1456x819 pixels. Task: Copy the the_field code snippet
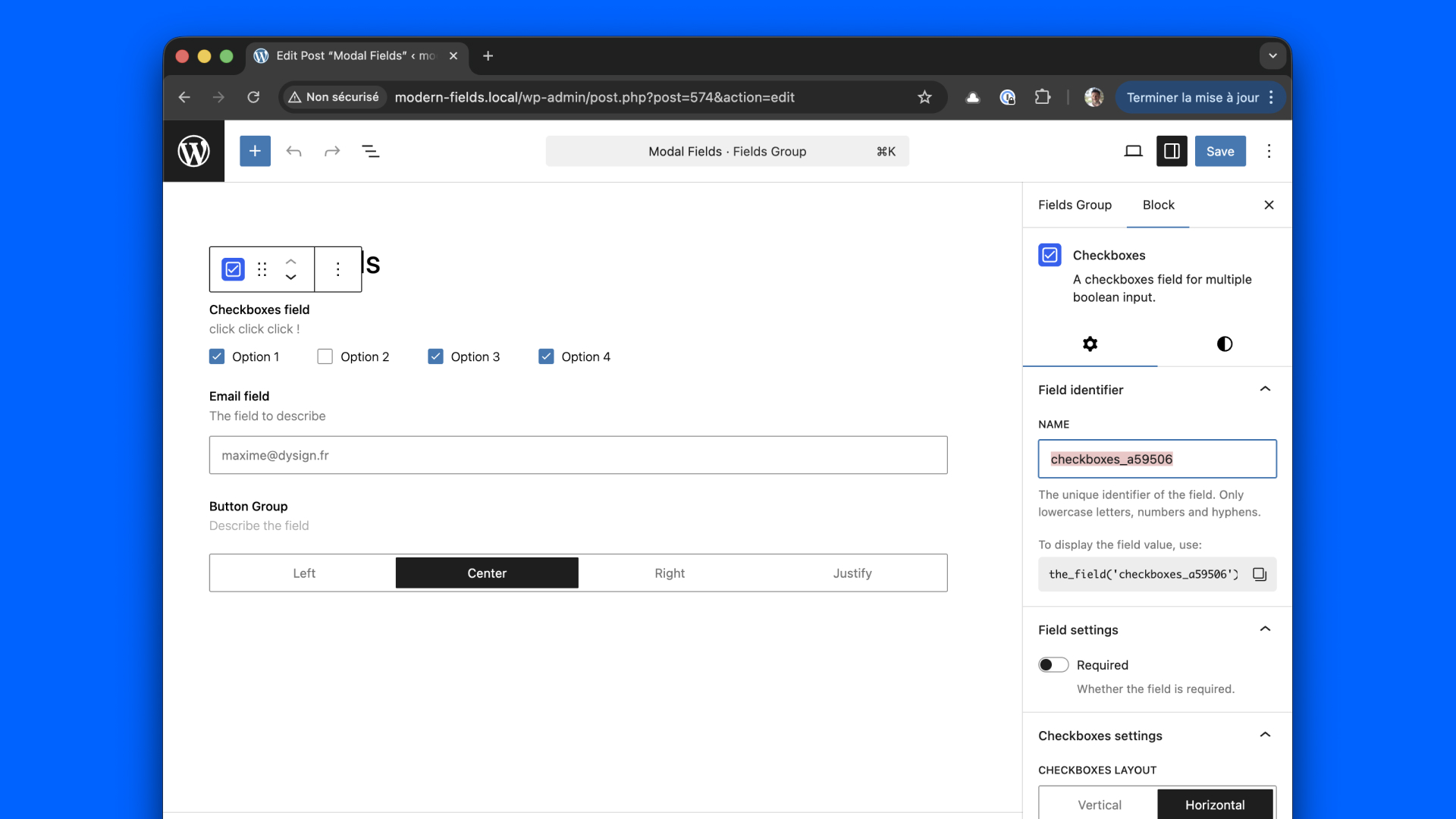1259,574
